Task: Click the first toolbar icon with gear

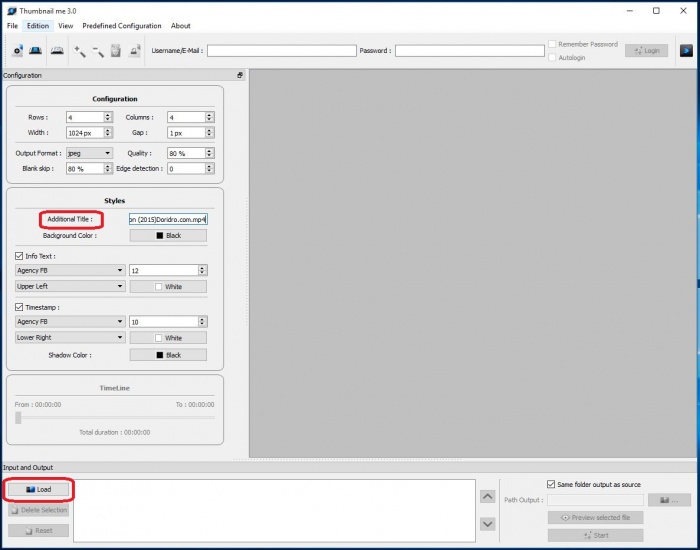Action: (x=18, y=50)
